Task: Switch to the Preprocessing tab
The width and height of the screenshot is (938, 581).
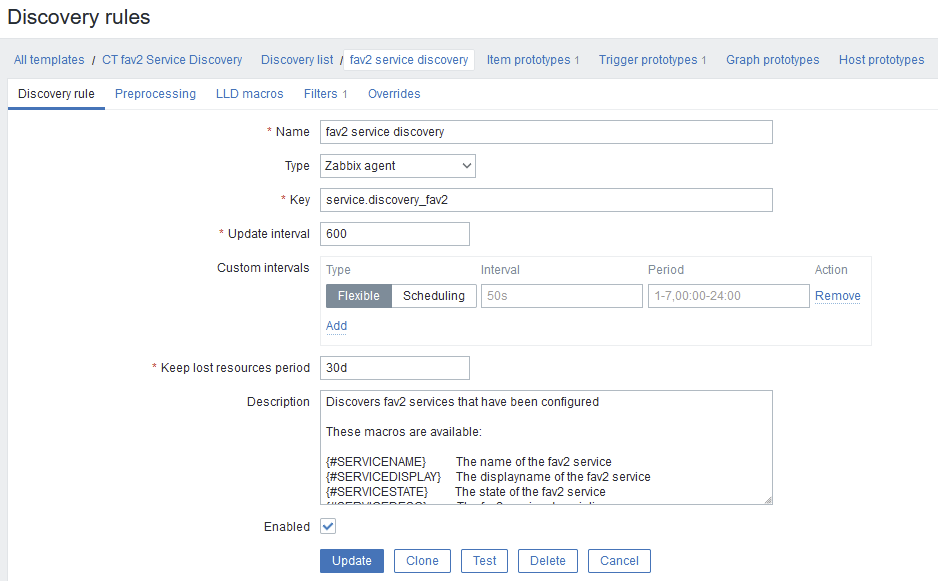Action: [x=155, y=94]
